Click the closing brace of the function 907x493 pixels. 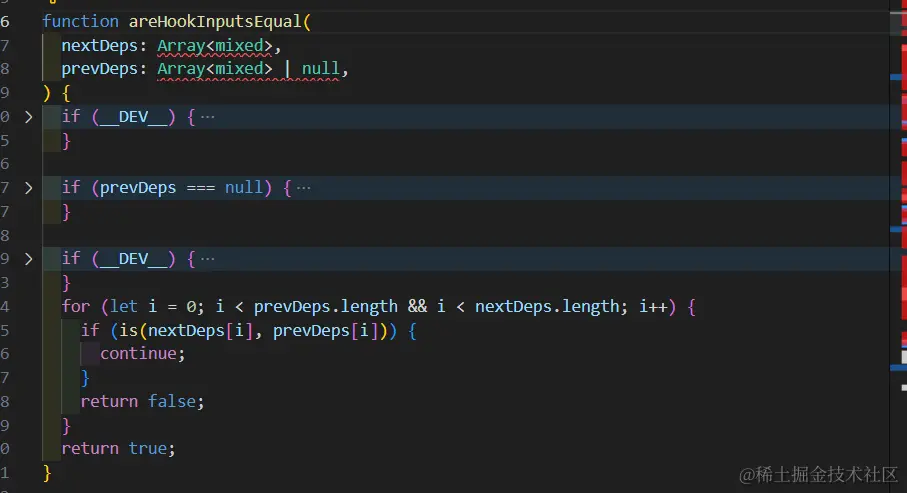pyautogui.click(x=47, y=473)
